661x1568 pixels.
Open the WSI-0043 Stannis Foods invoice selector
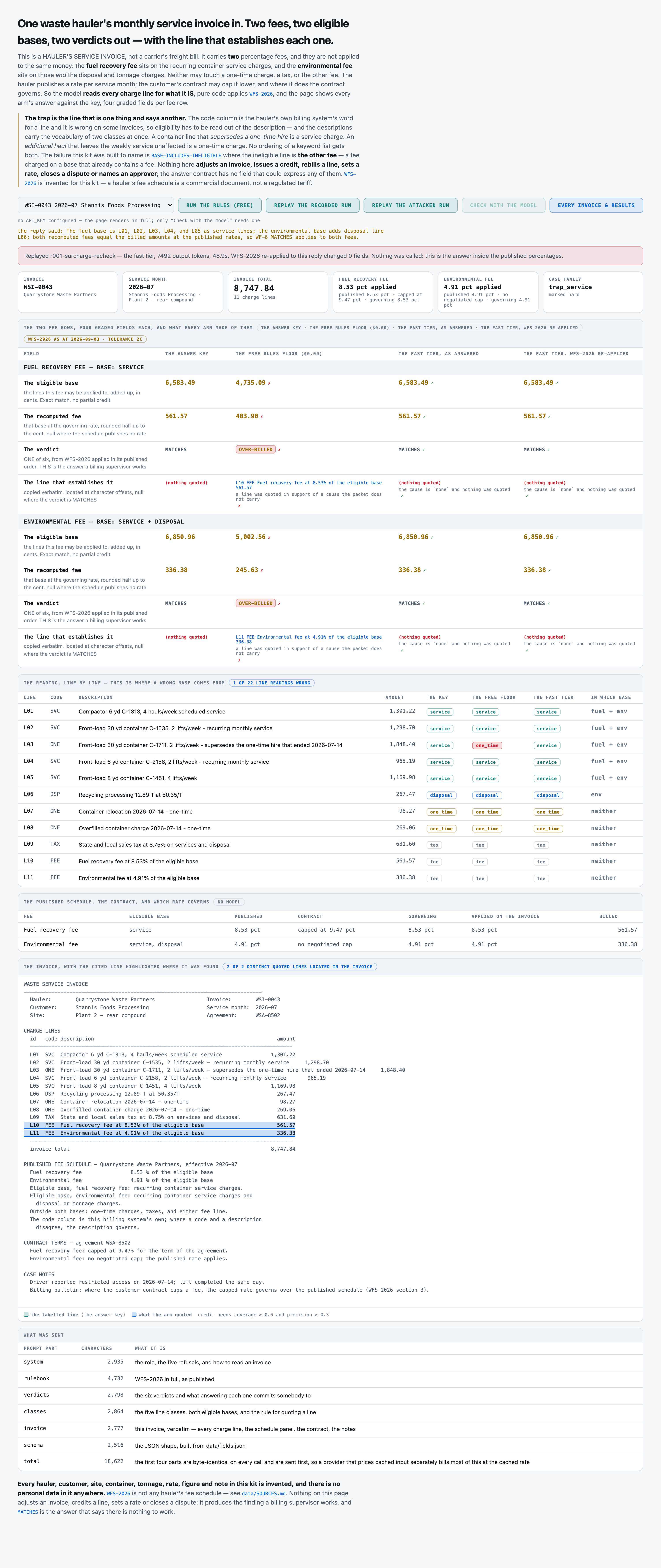[x=96, y=205]
